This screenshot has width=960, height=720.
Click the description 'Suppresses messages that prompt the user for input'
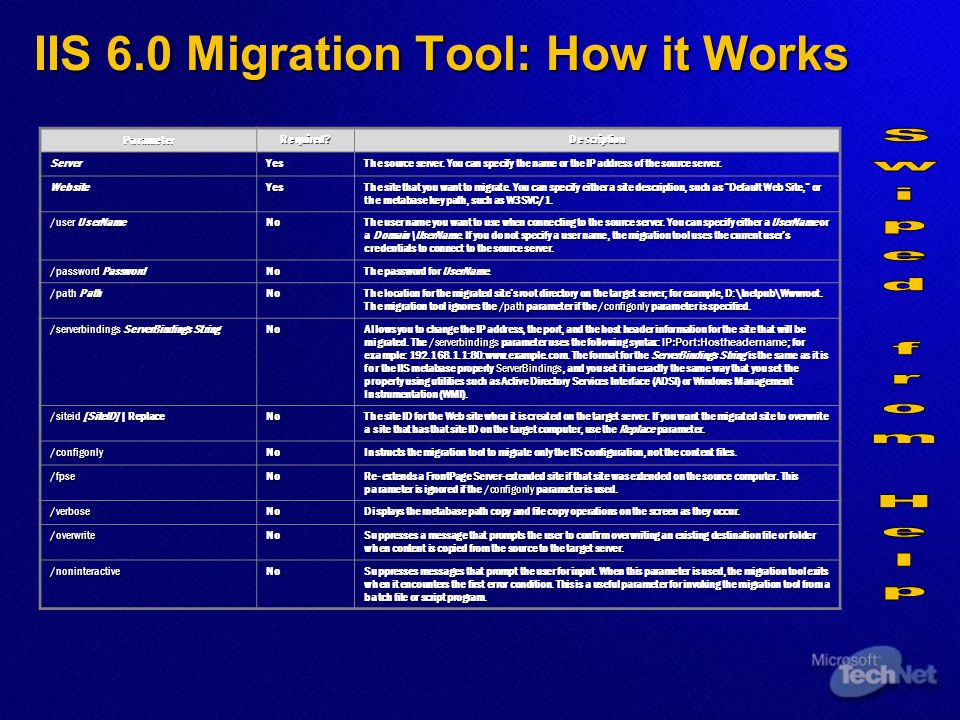pos(597,584)
